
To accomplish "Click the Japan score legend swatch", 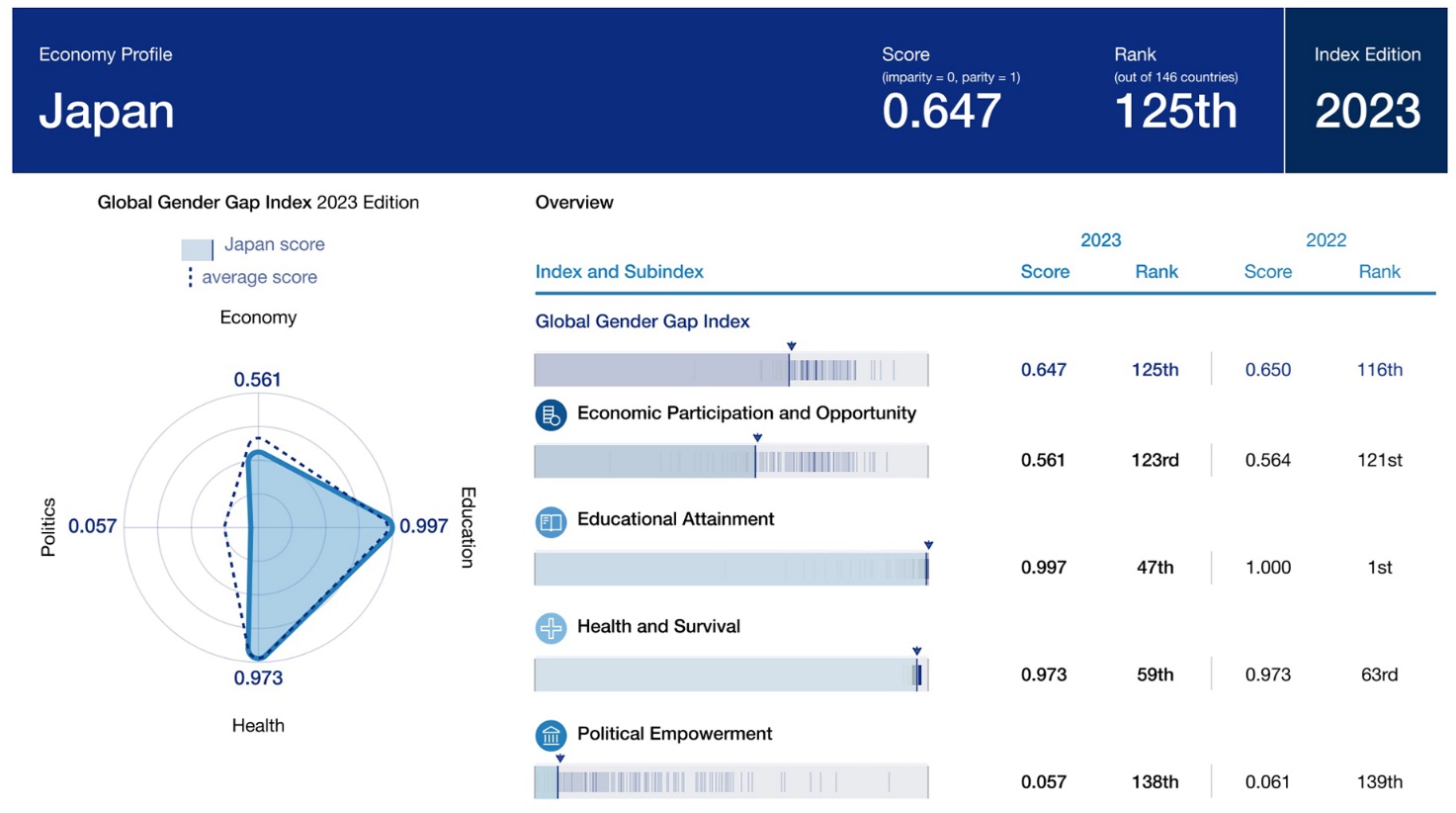I will (x=197, y=249).
